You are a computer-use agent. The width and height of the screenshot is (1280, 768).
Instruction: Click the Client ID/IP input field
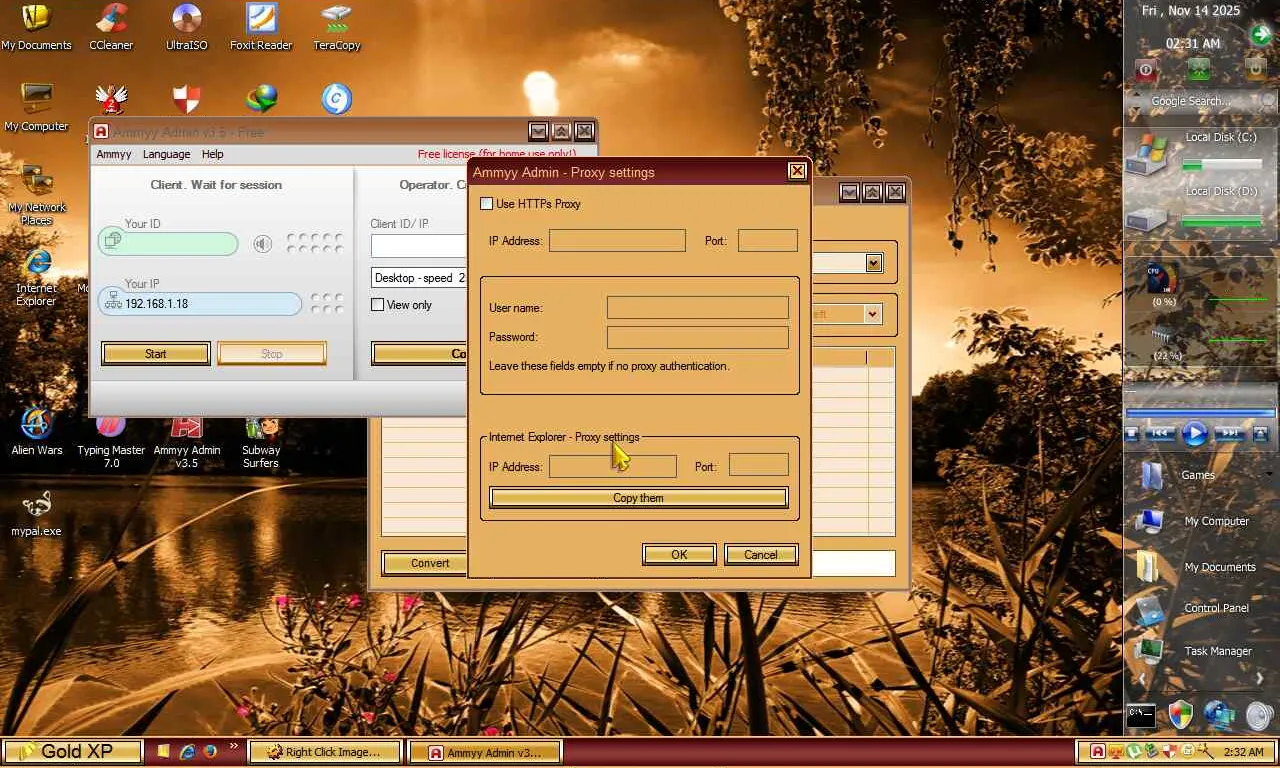pos(419,245)
